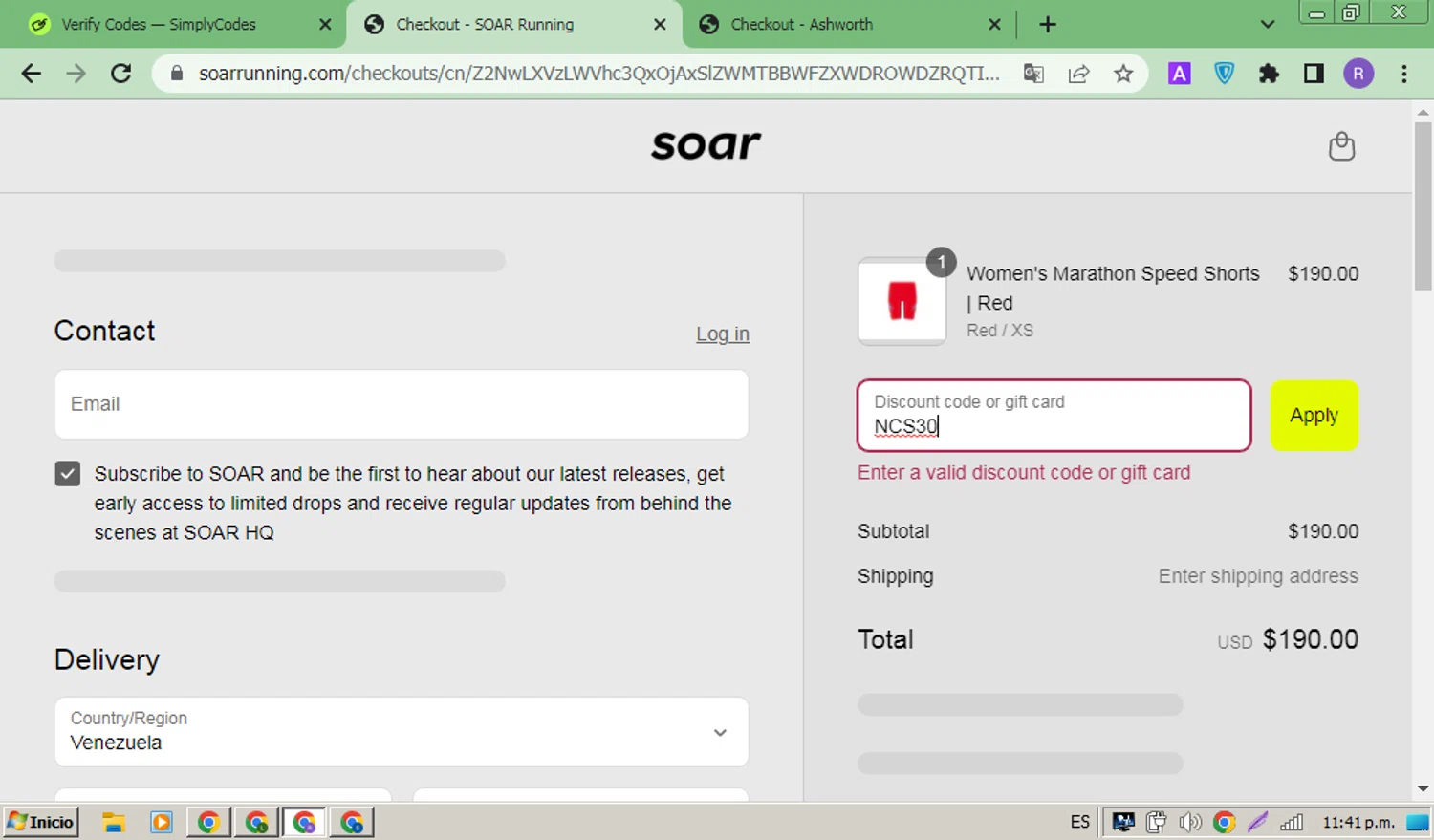Open tray volume speaker icon
The height and width of the screenshot is (840, 1434).
click(x=1190, y=822)
